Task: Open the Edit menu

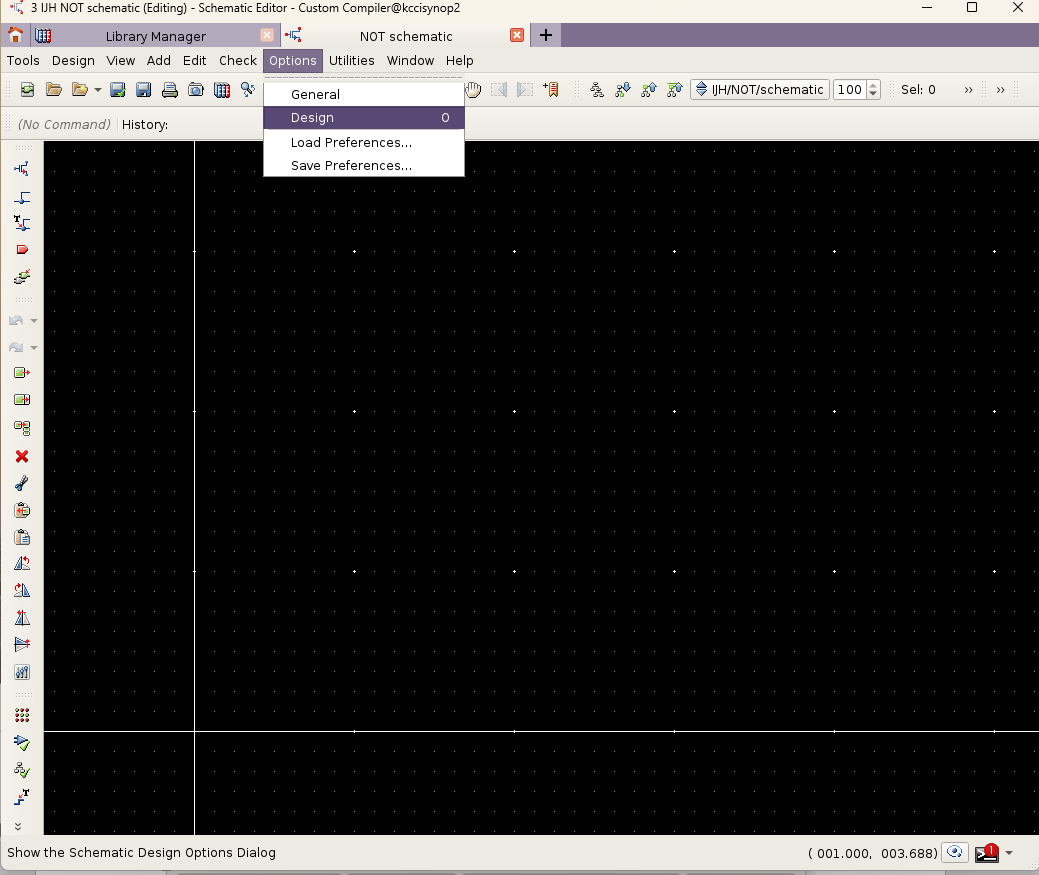Action: 195,60
